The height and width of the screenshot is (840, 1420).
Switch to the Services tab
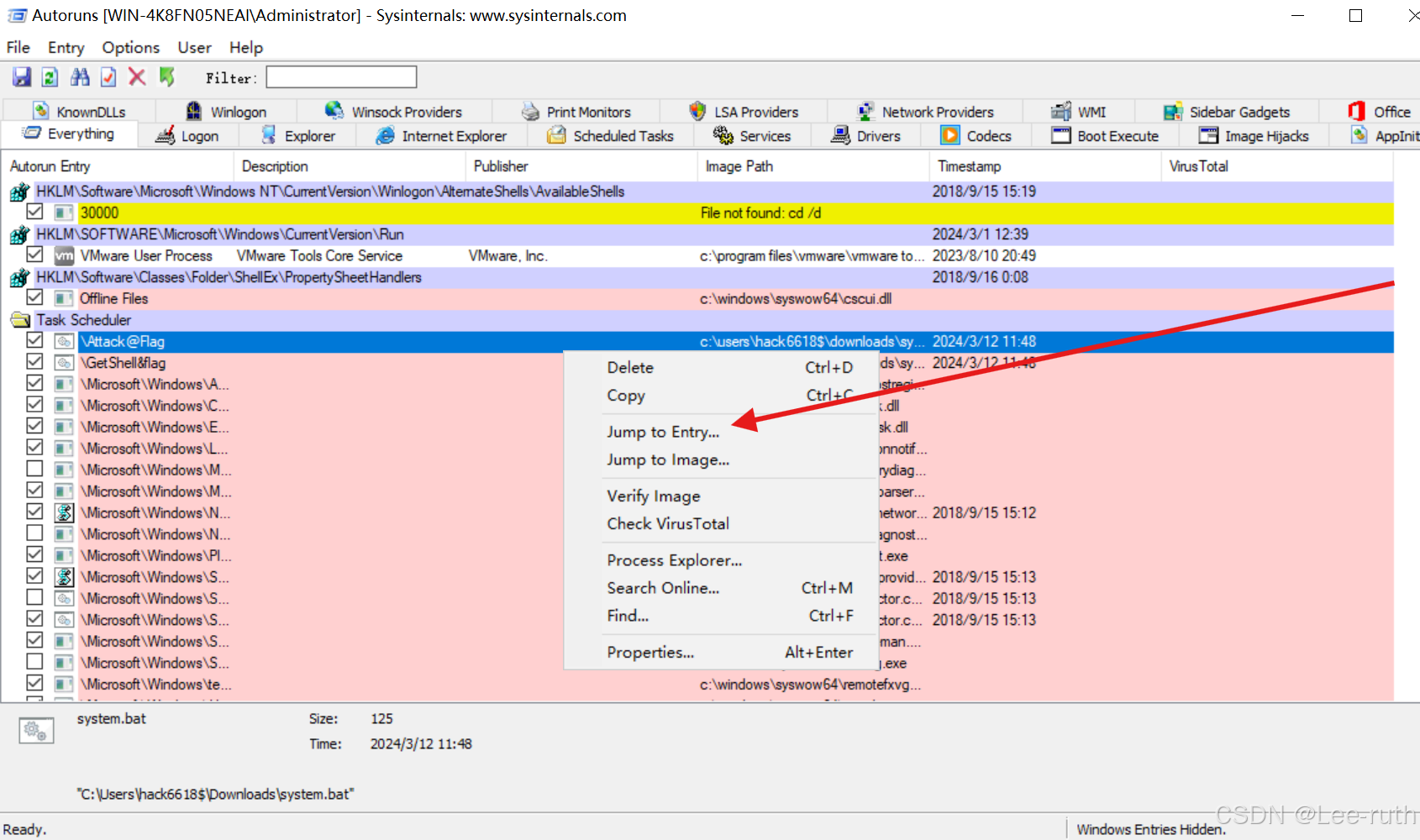[x=753, y=135]
